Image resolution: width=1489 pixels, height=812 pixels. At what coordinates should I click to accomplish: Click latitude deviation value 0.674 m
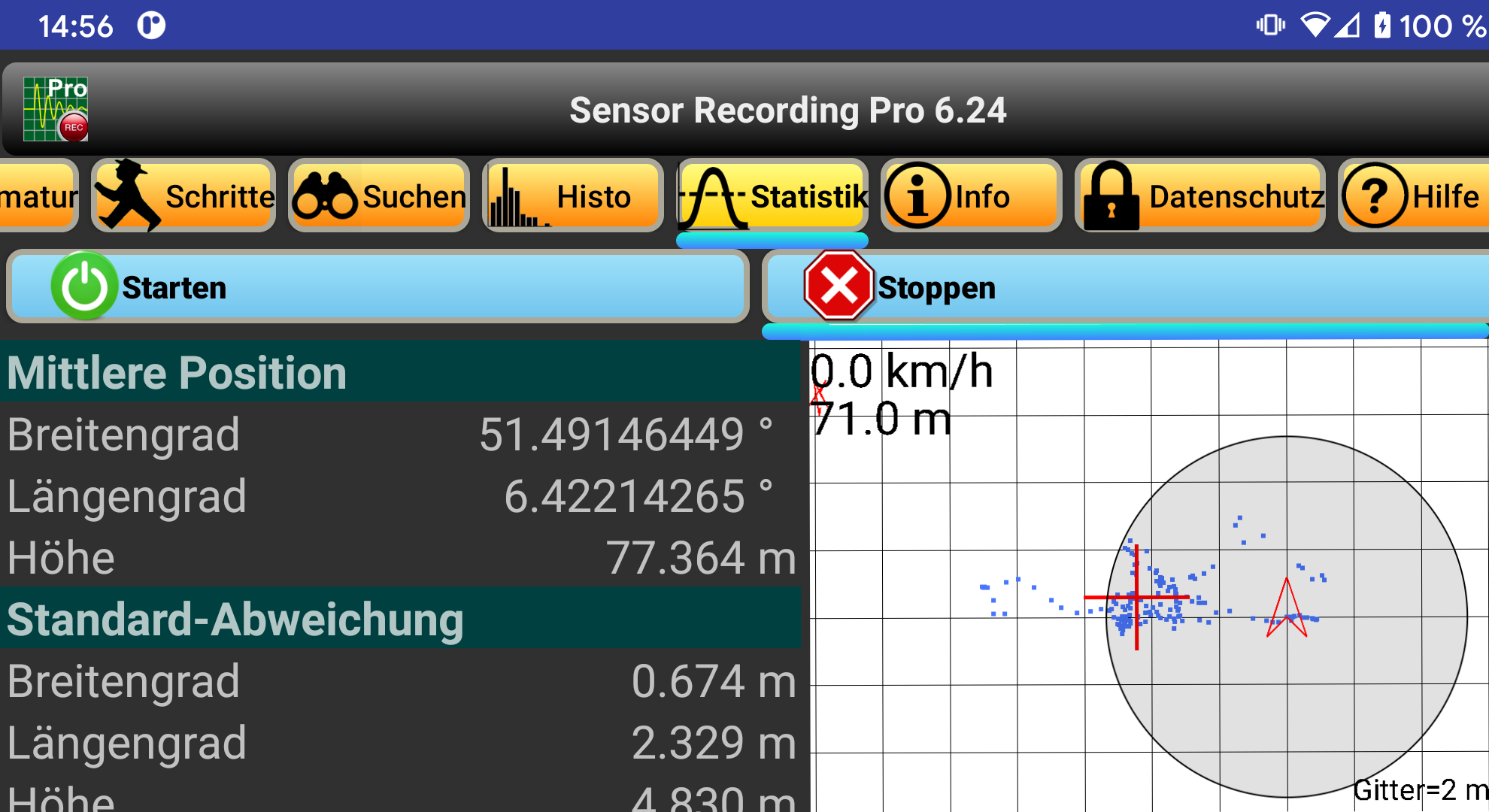click(714, 681)
